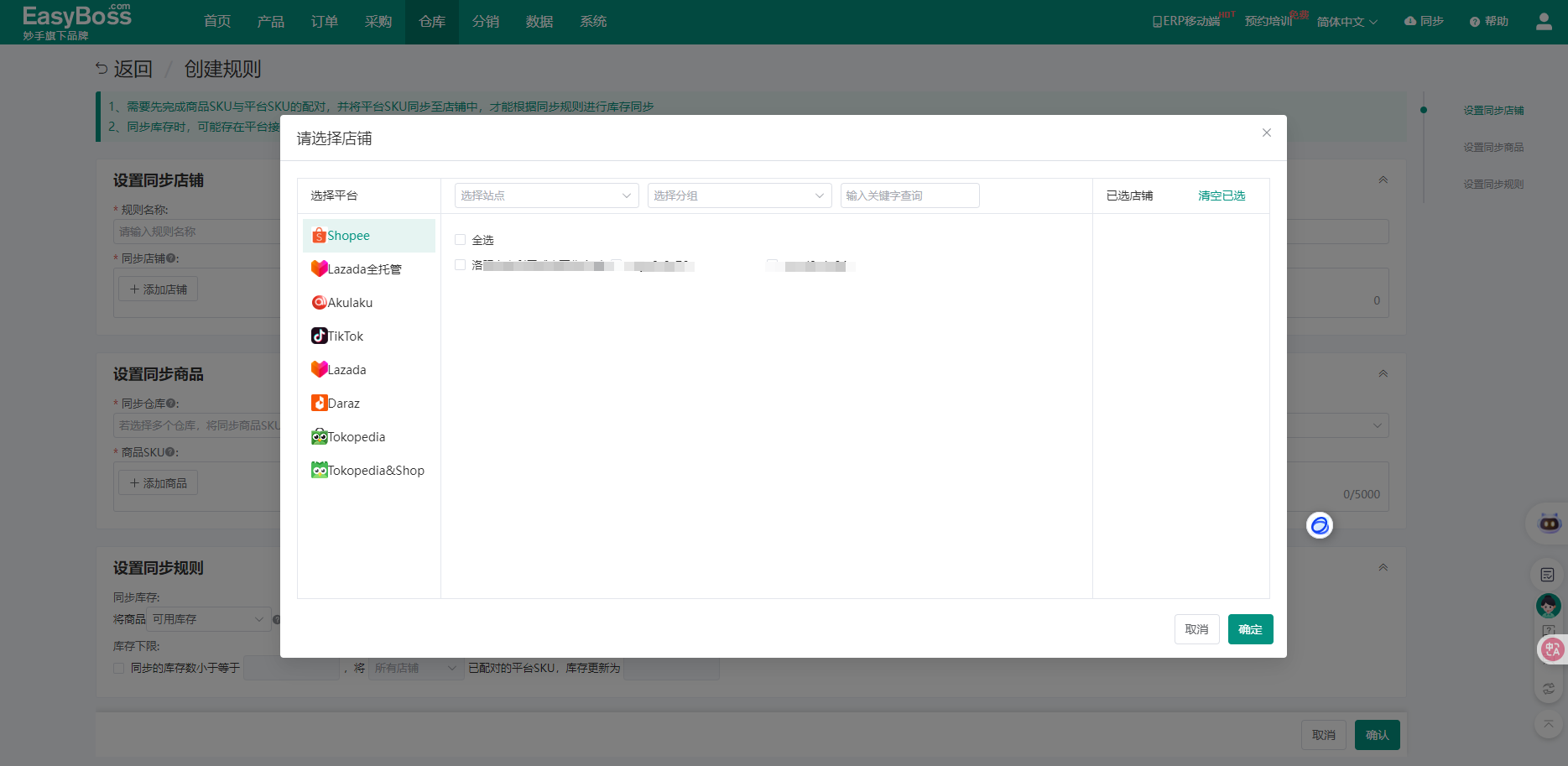Click the ERP移动端 link

click(1186, 22)
